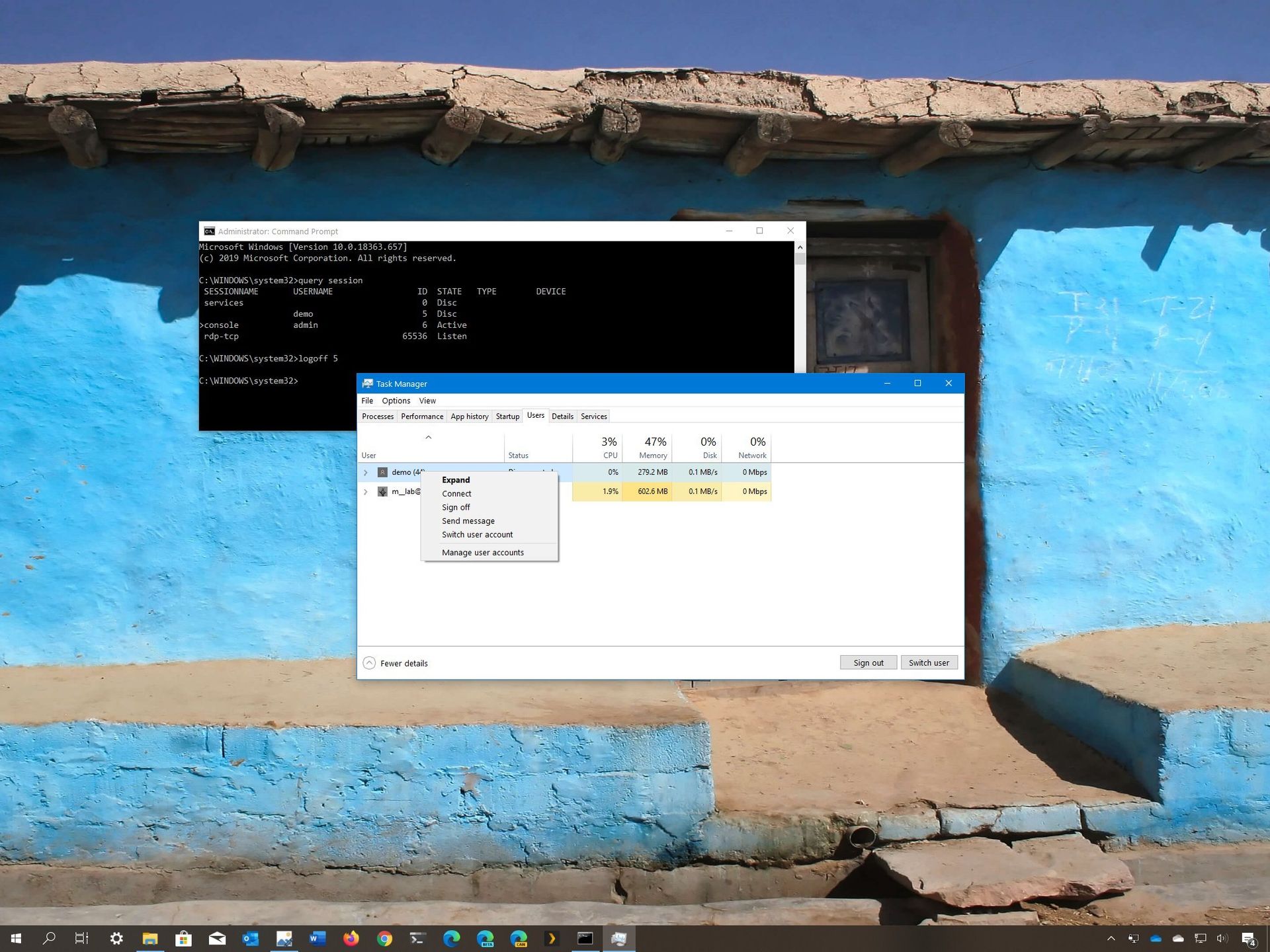The image size is (1270, 952).
Task: Open Google Chrome from the taskbar
Action: point(384,938)
